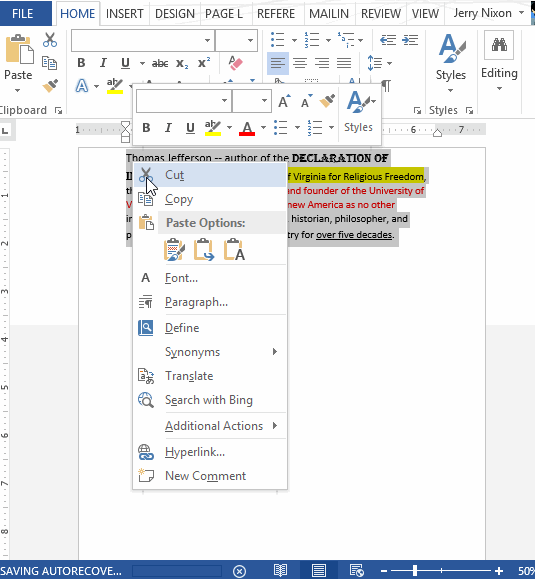
Task: Toggle Bold in the mini toolbar
Action: tap(146, 128)
